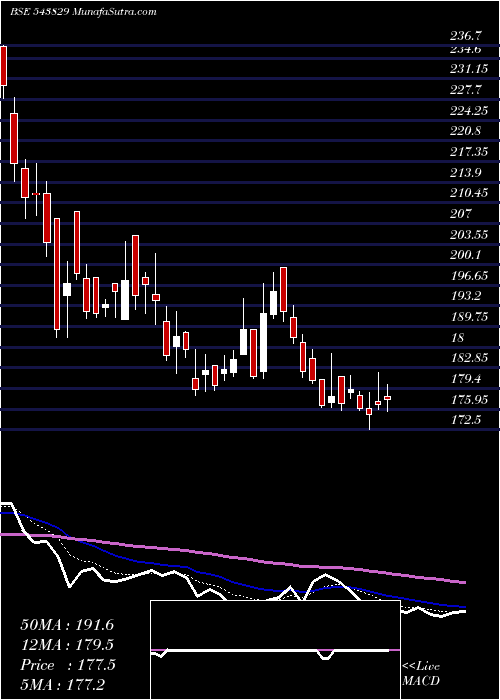Click the 200.1 price axis label
Screen dimensions: 500x700
[466, 255]
